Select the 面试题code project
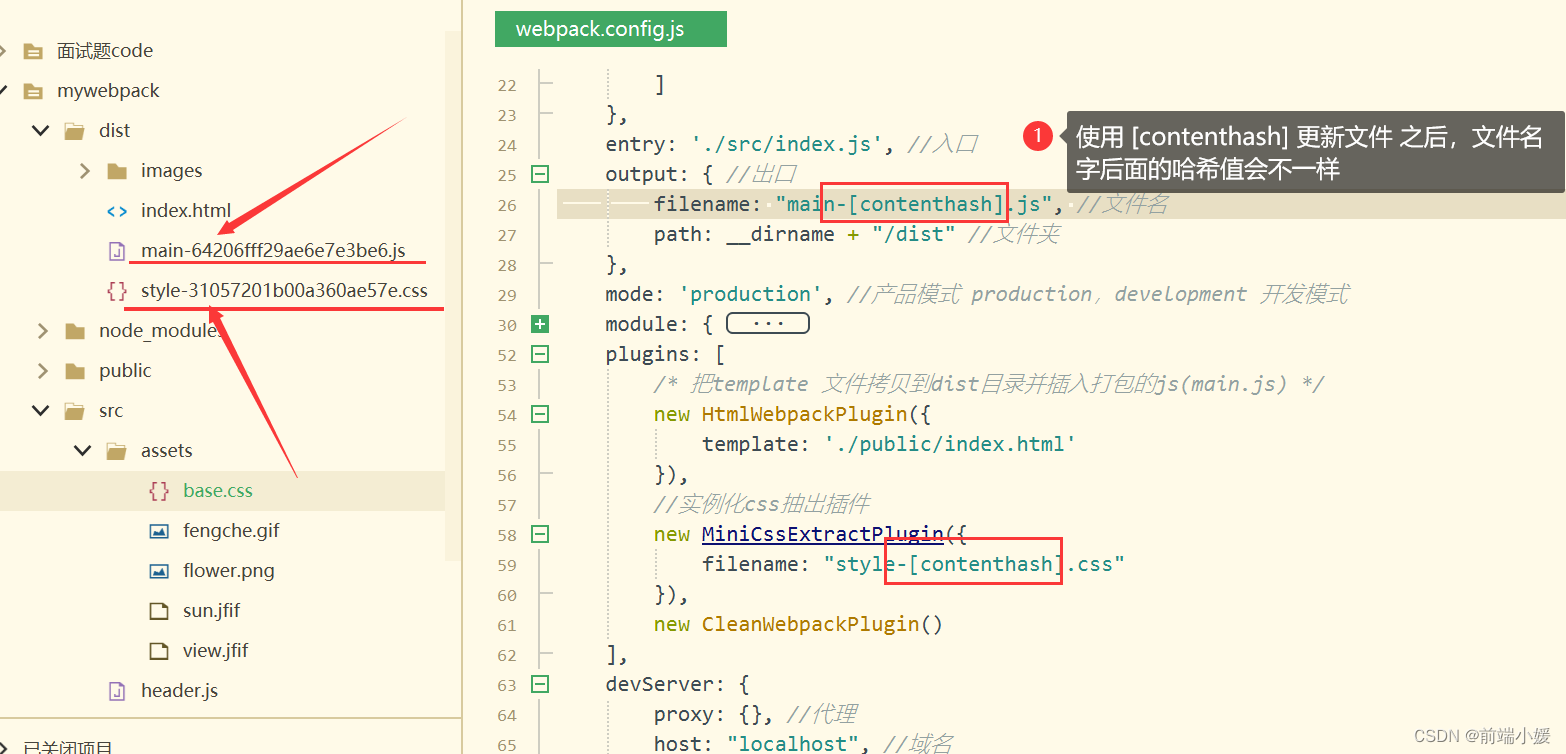Image resolution: width=1566 pixels, height=754 pixels. 105,50
